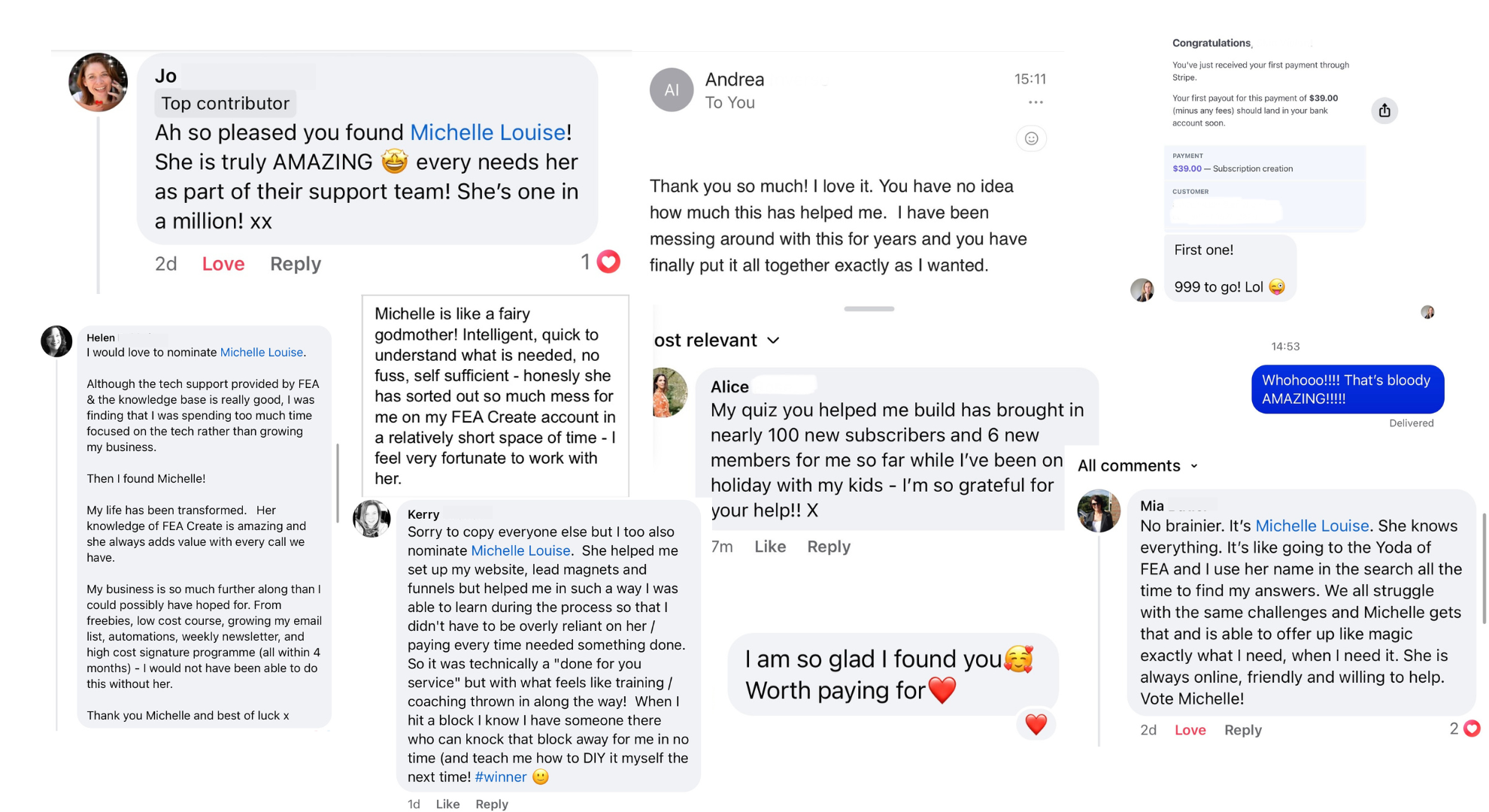Viewport: 1489px width, 812px height.
Task: Click the heart reaction under Mia's comment
Action: pos(1472,729)
